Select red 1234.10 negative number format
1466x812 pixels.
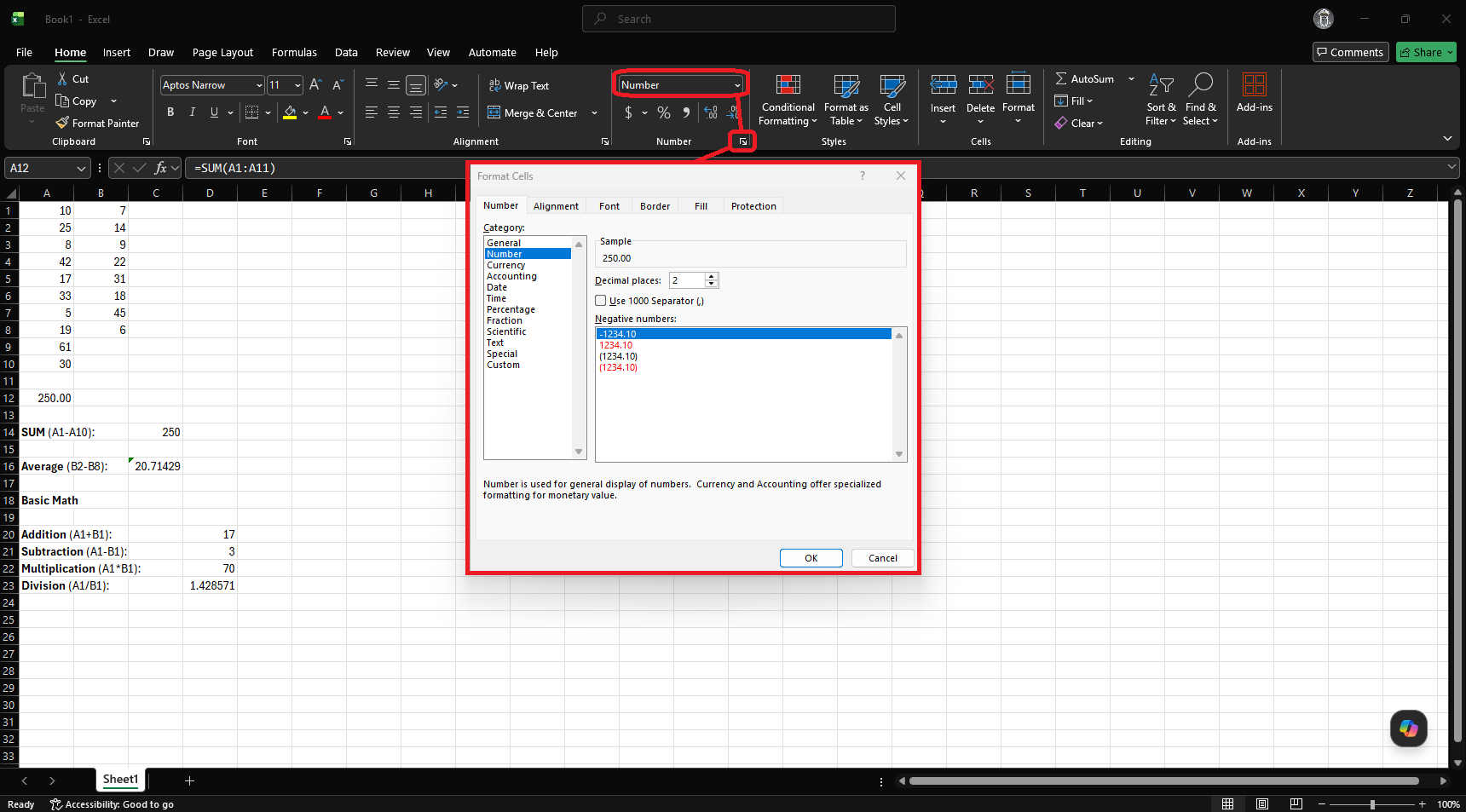(x=616, y=345)
